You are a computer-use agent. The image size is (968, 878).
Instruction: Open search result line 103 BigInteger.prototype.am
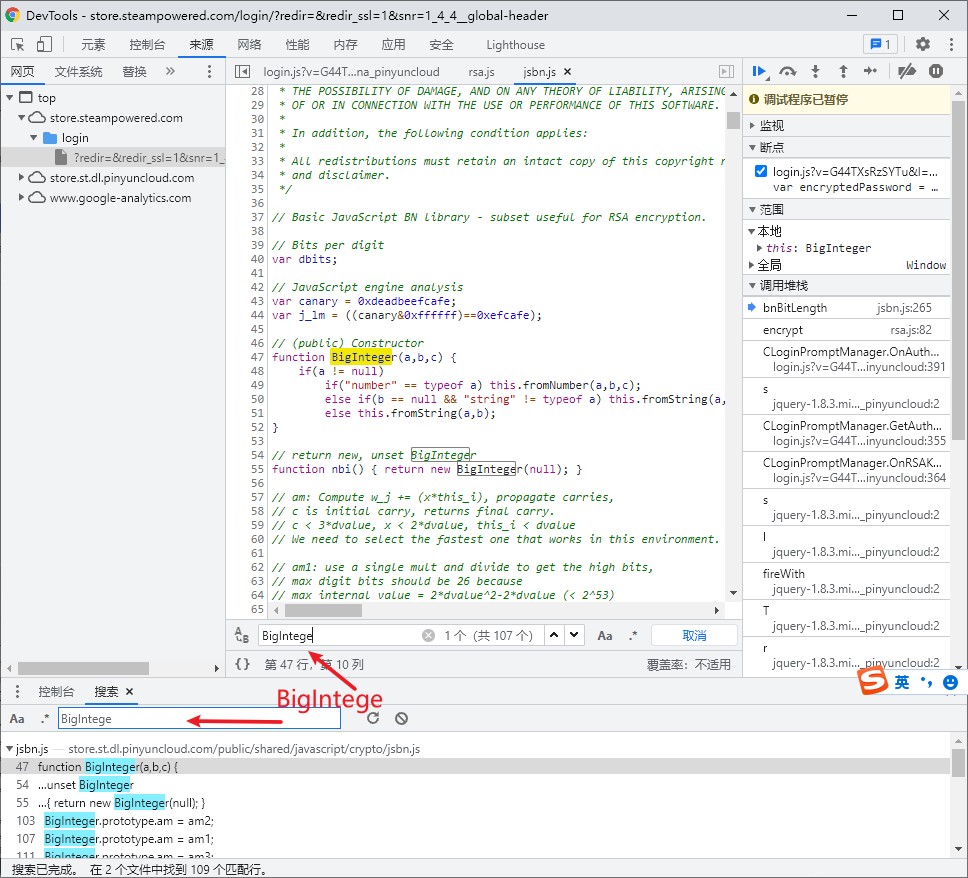[475, 821]
